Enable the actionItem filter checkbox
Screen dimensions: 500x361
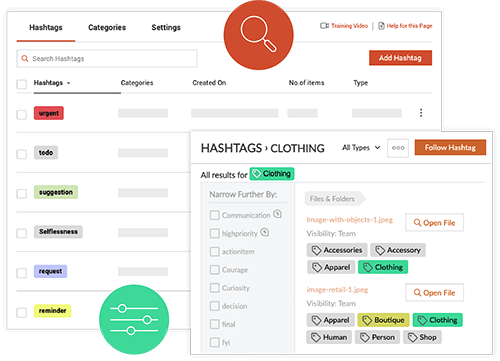coord(215,251)
